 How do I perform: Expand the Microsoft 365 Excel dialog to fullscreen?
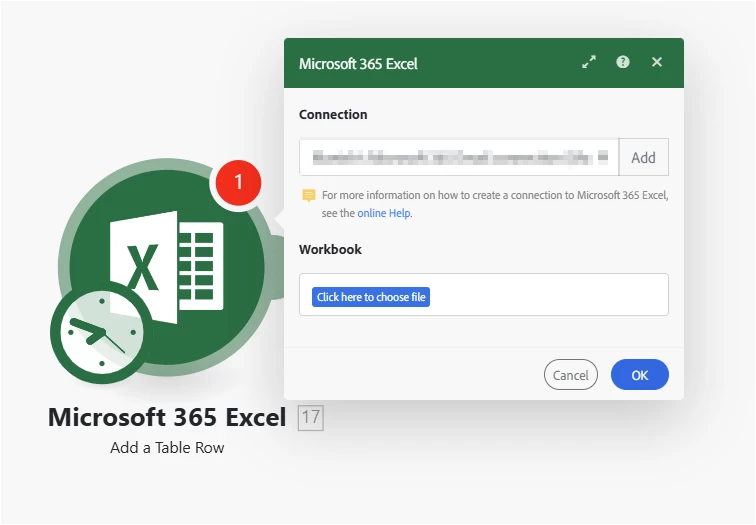589,62
